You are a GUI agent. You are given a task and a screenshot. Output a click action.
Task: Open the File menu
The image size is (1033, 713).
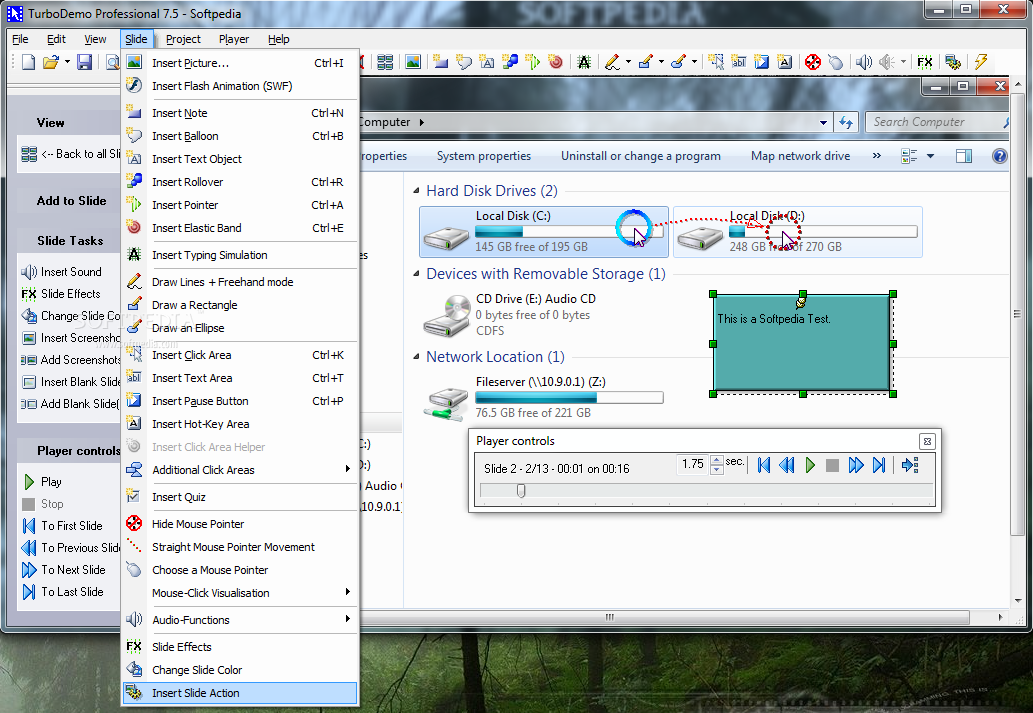point(20,39)
